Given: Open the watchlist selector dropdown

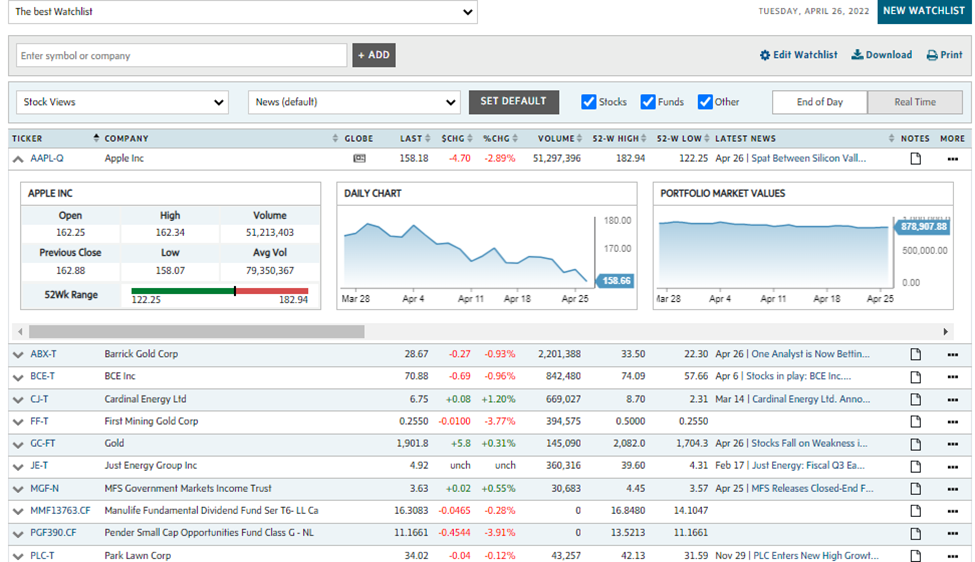Looking at the screenshot, I should coord(243,13).
